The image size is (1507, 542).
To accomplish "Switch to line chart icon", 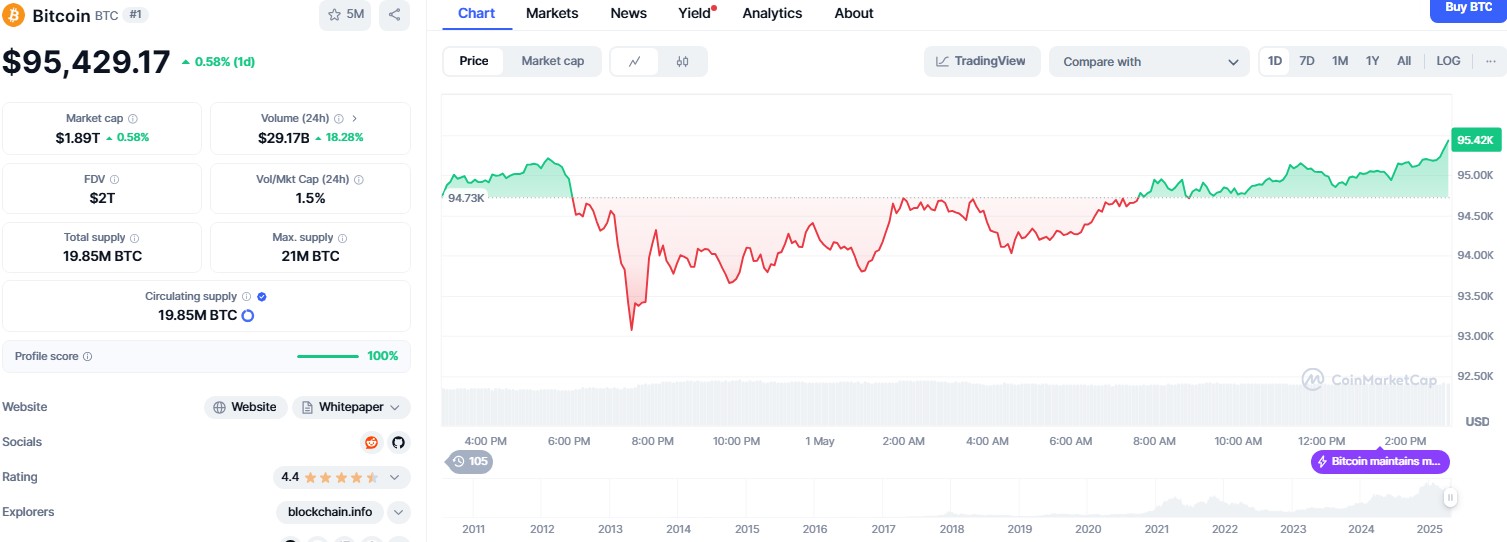I will tap(634, 61).
